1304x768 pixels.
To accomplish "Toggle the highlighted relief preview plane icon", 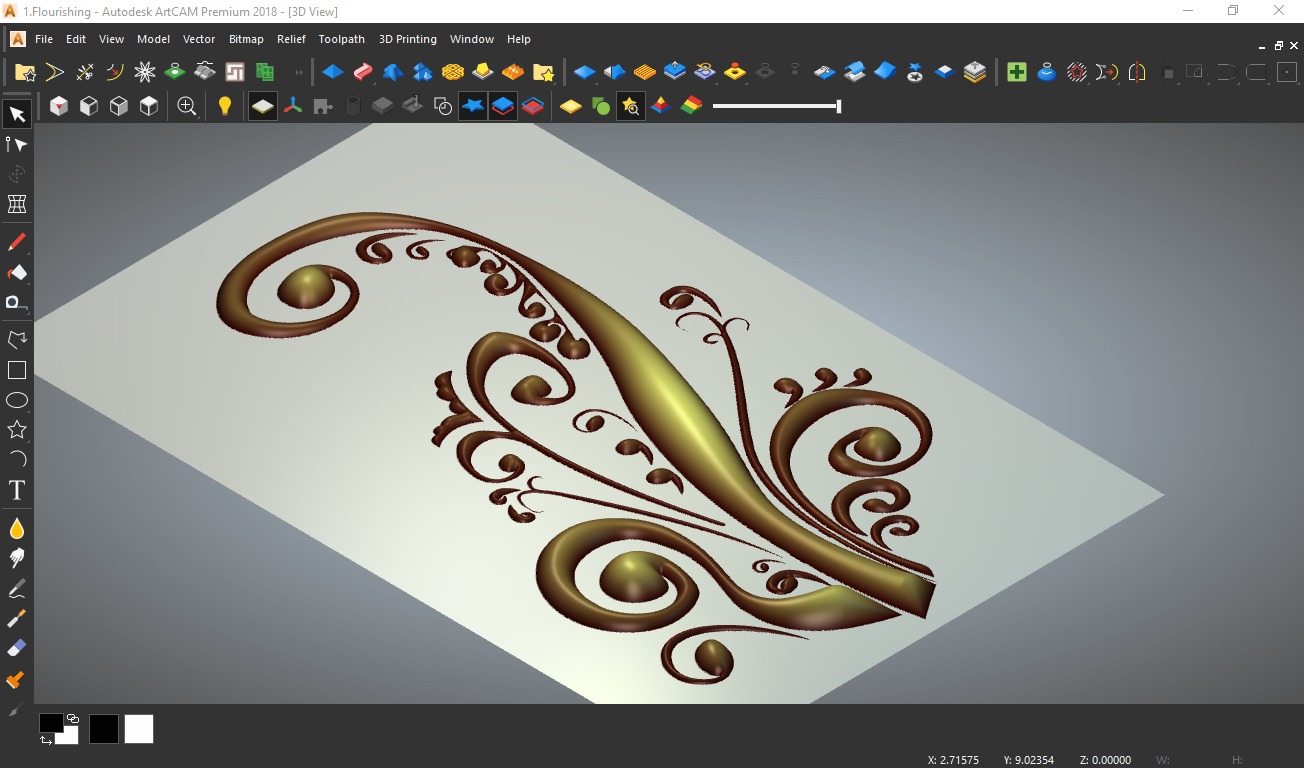I will point(262,105).
